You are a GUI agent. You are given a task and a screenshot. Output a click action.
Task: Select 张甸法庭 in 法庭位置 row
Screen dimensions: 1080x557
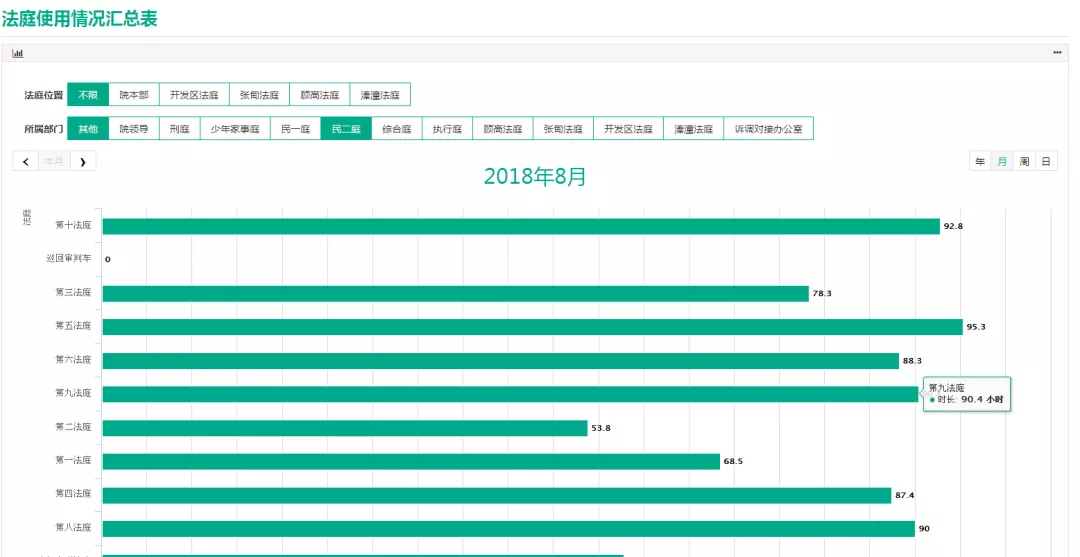tap(260, 95)
